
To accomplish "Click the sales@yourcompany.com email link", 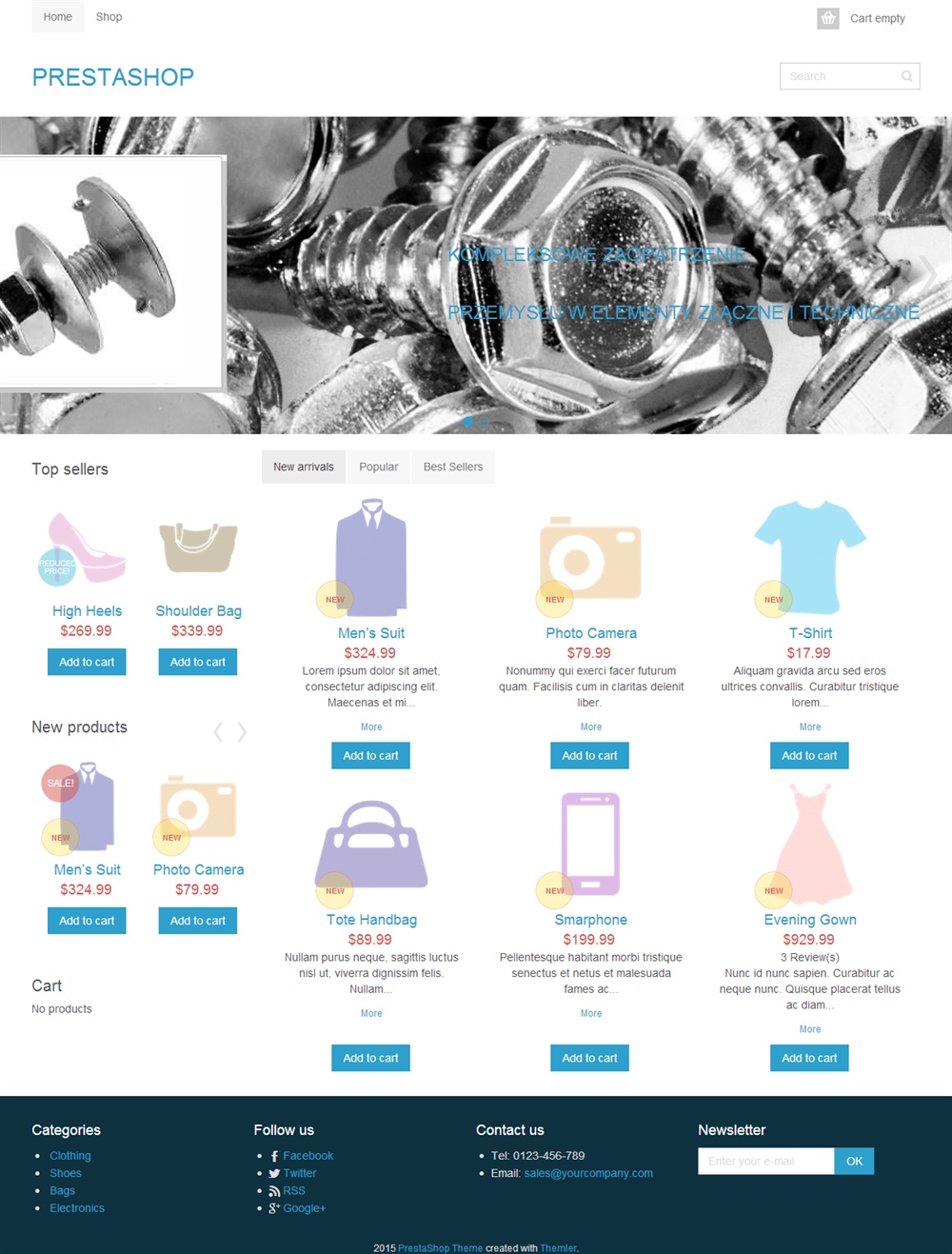I will click(588, 1173).
